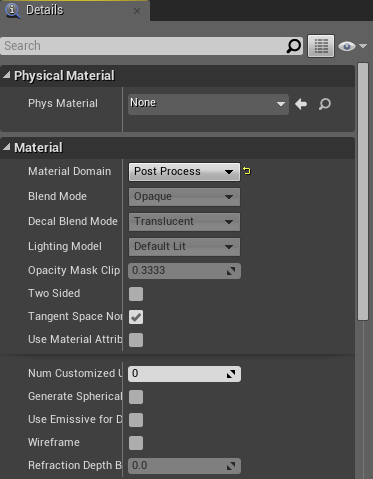Open the eye view options menu
The image size is (373, 479).
pyautogui.click(x=347, y=46)
